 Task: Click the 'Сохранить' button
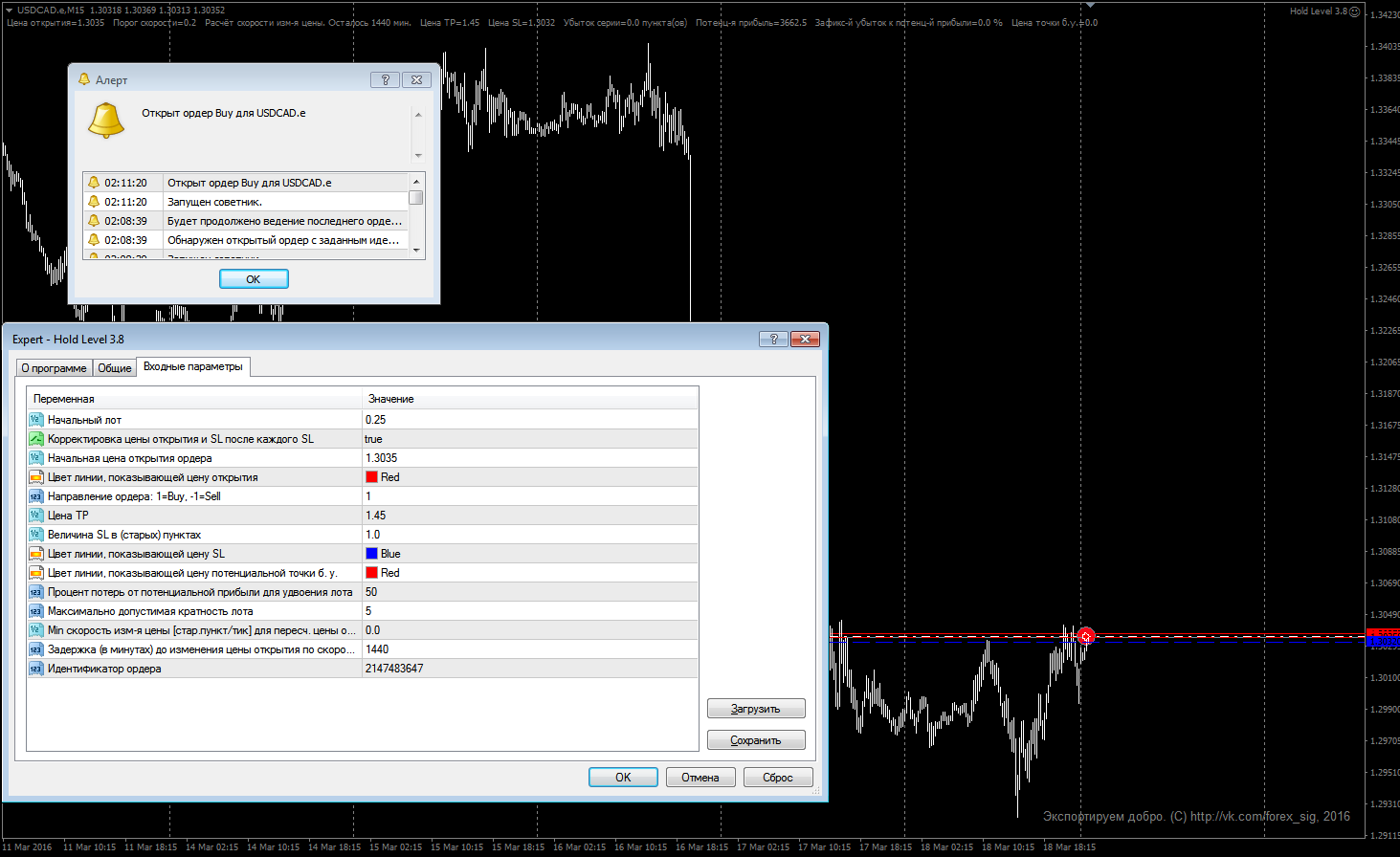(x=756, y=740)
